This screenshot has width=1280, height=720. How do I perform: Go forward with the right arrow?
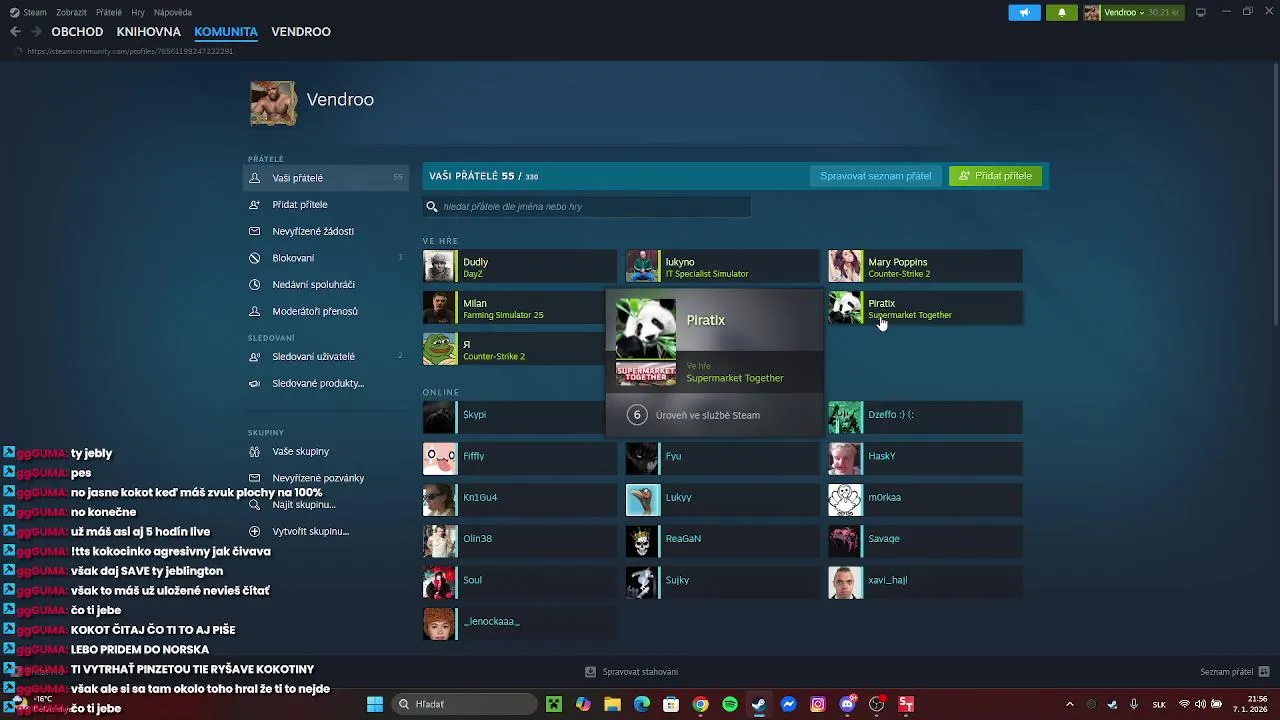pyautogui.click(x=36, y=32)
